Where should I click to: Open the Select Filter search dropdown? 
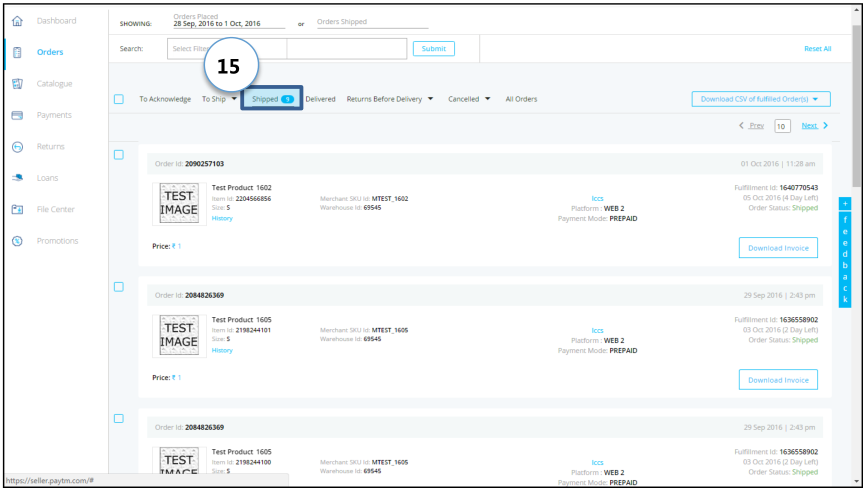(x=227, y=49)
